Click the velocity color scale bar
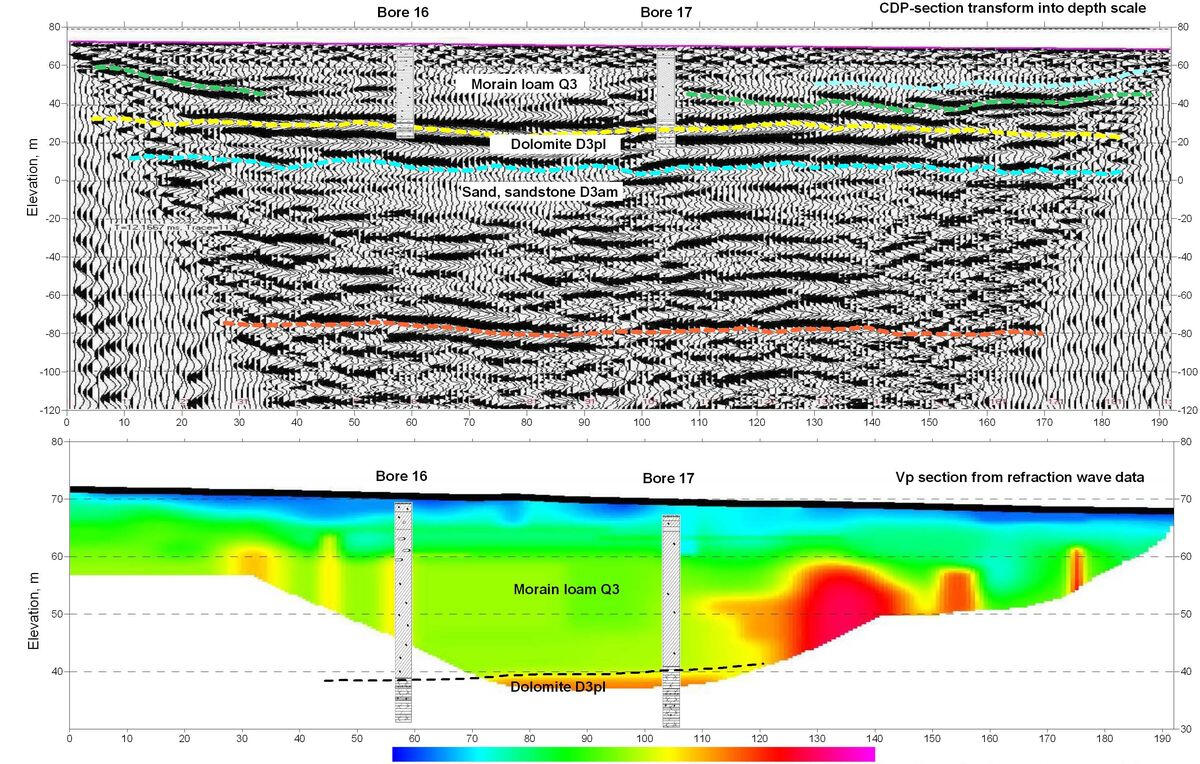 [x=633, y=754]
